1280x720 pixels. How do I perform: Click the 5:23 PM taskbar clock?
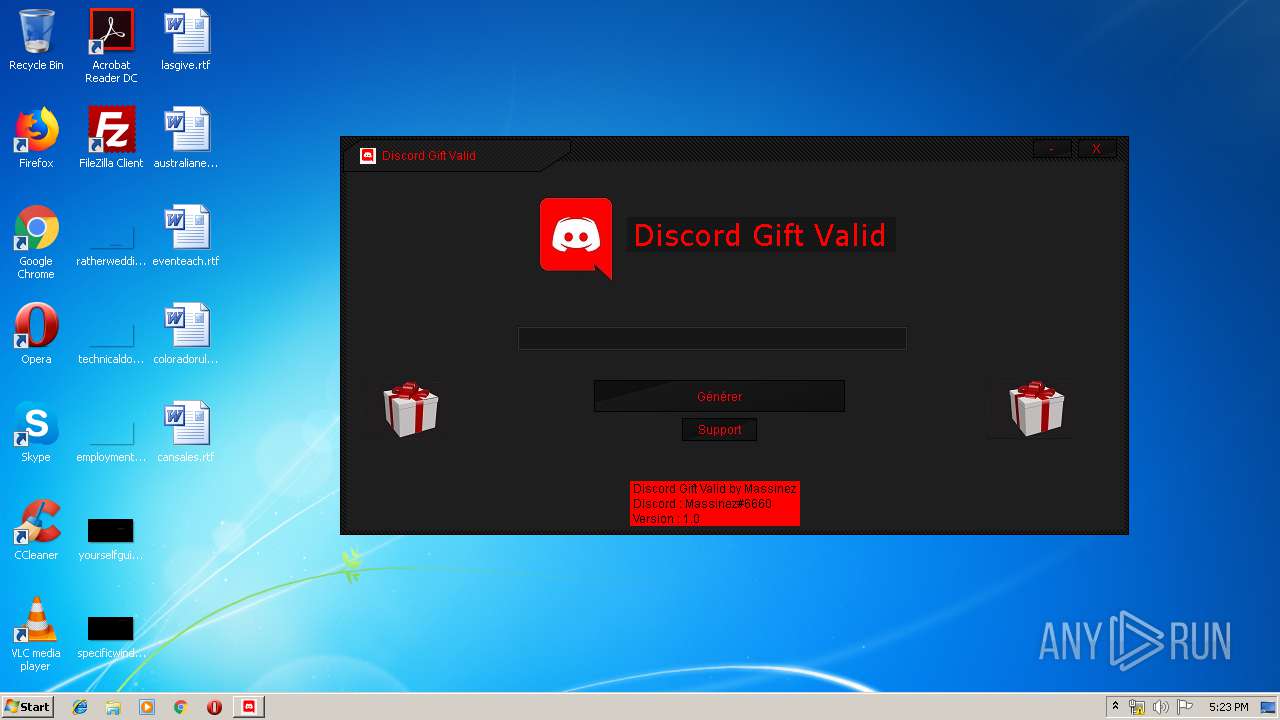click(x=1228, y=707)
